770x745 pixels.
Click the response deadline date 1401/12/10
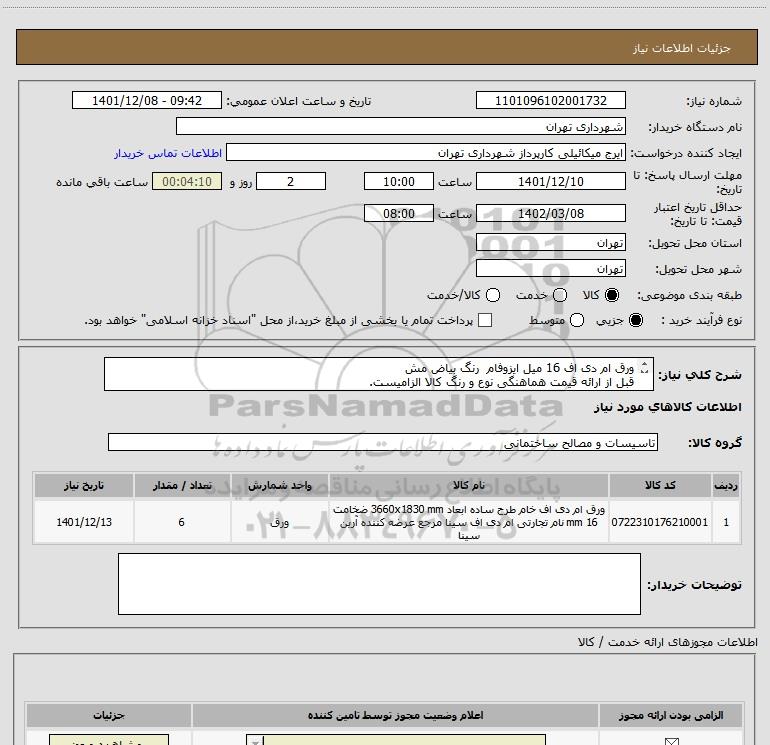tap(550, 181)
